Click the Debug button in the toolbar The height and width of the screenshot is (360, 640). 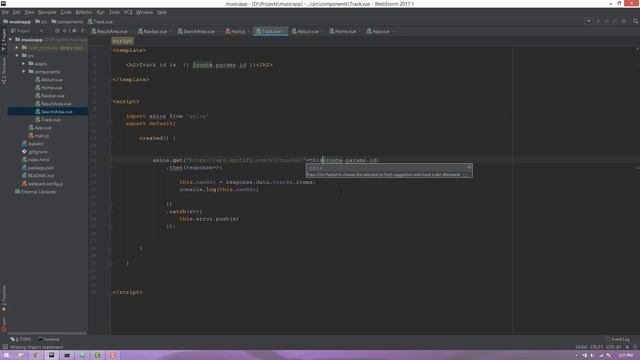pos(607,21)
